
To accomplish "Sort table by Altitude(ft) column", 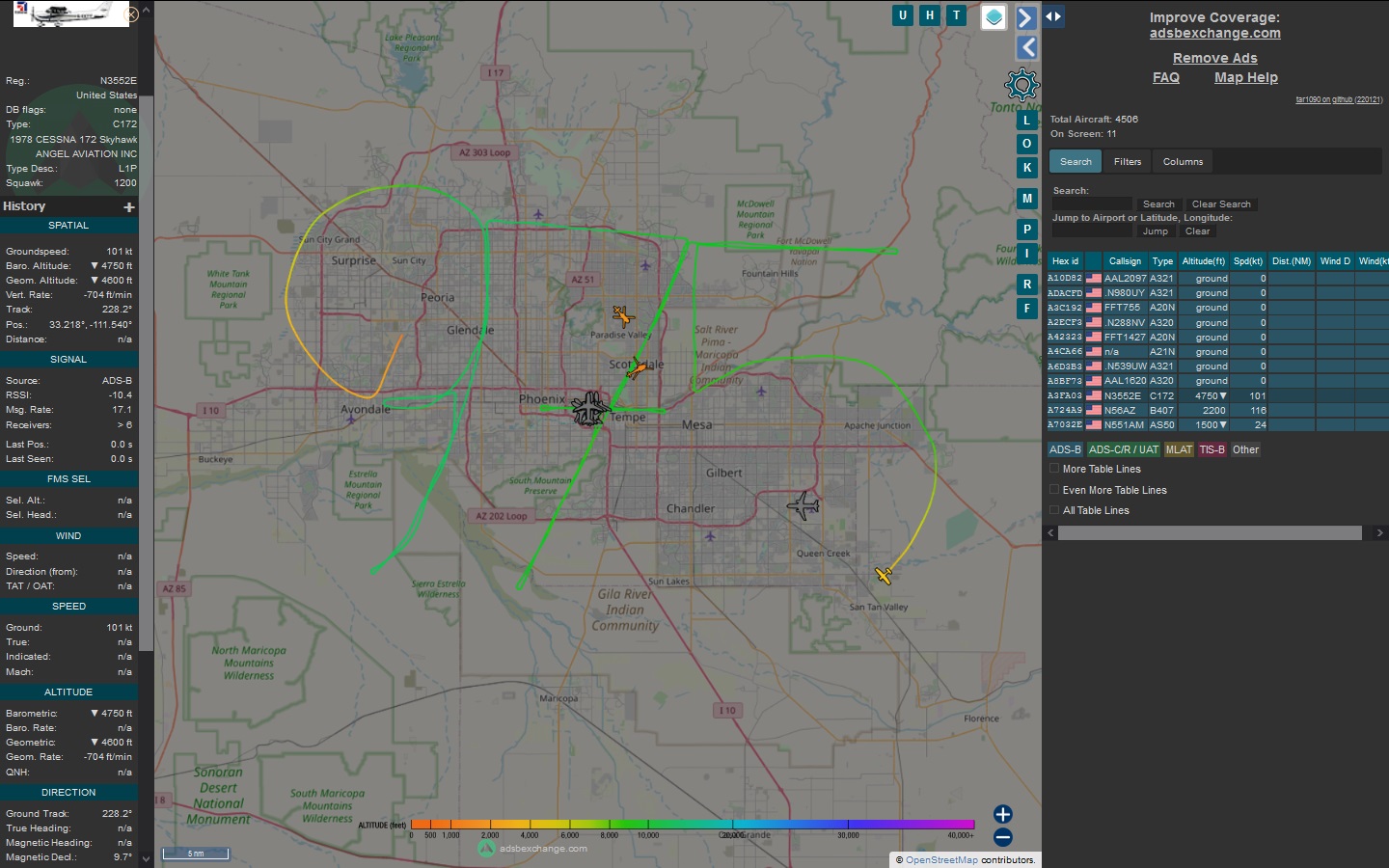I will click(x=1203, y=261).
